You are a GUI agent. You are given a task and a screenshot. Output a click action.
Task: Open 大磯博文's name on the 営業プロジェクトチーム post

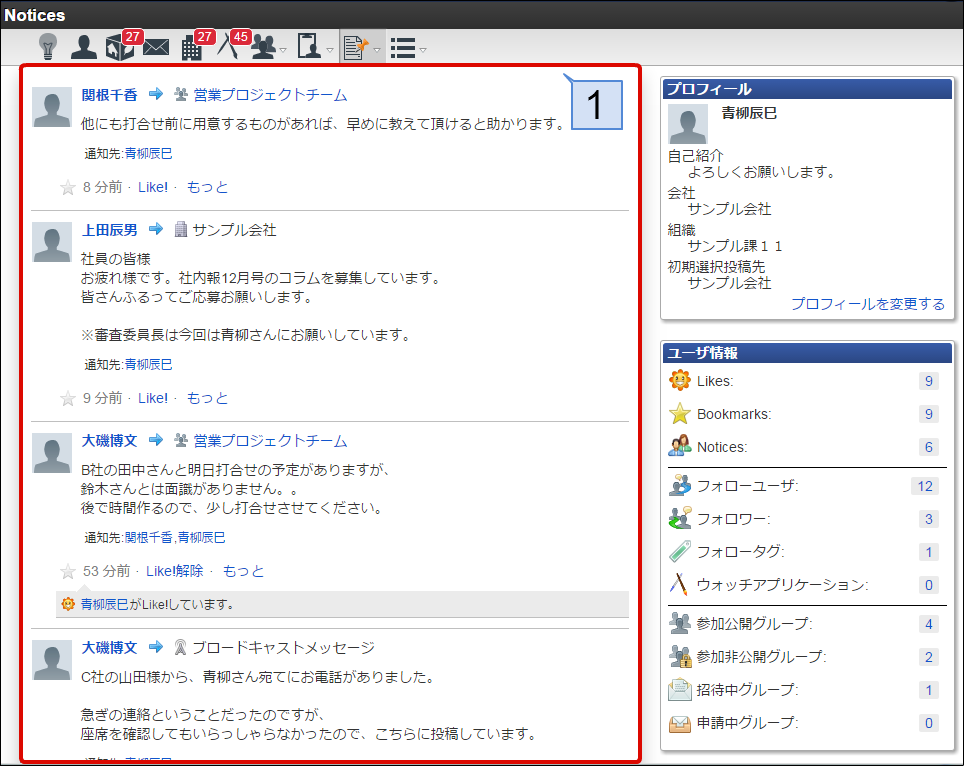coord(109,441)
